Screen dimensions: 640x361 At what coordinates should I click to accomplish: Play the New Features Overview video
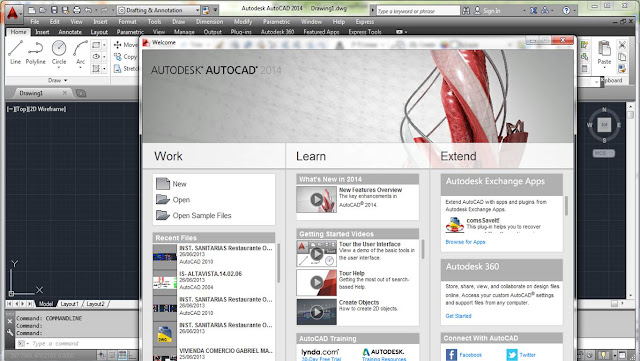tap(317, 199)
